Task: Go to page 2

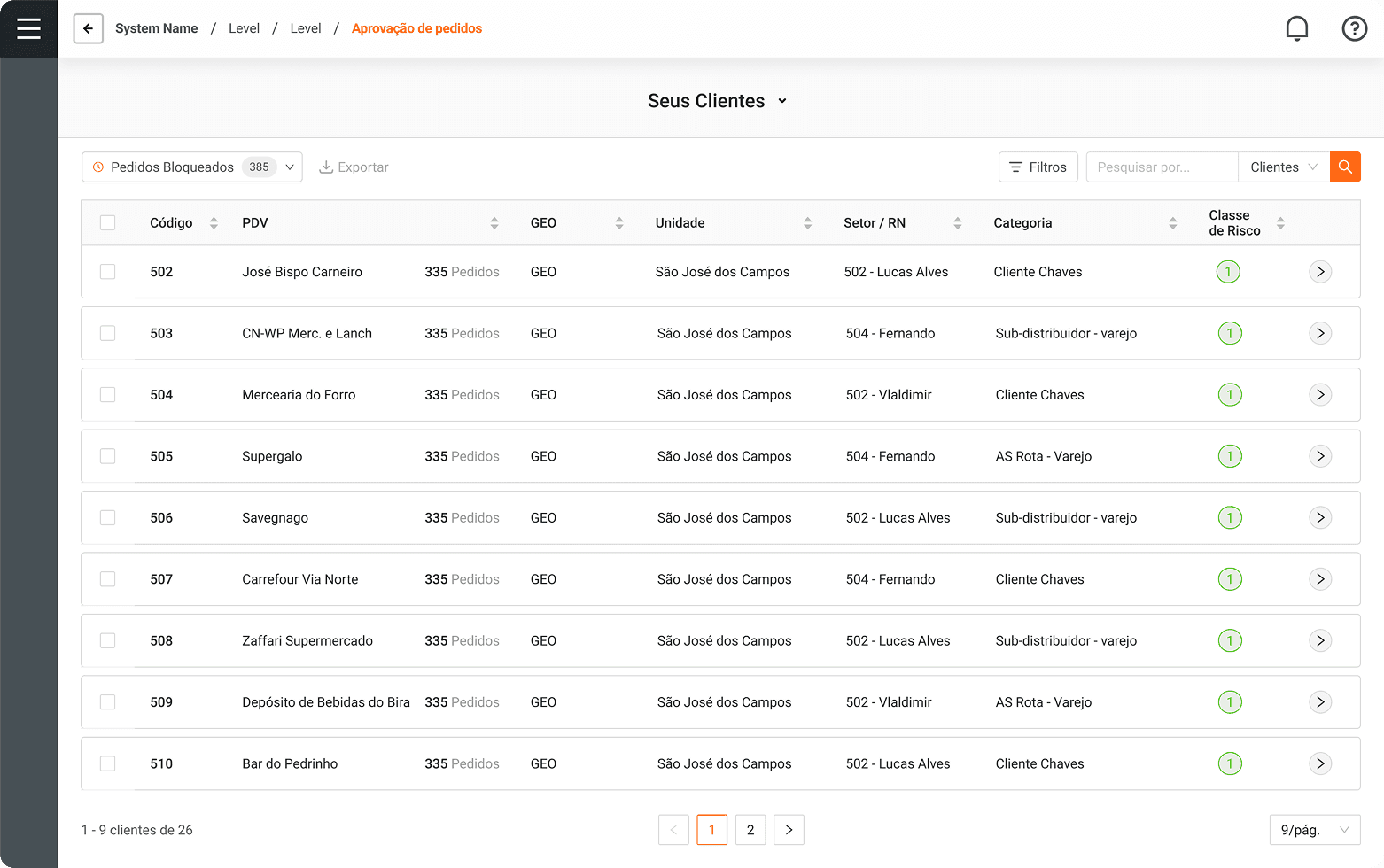Action: coord(750,830)
